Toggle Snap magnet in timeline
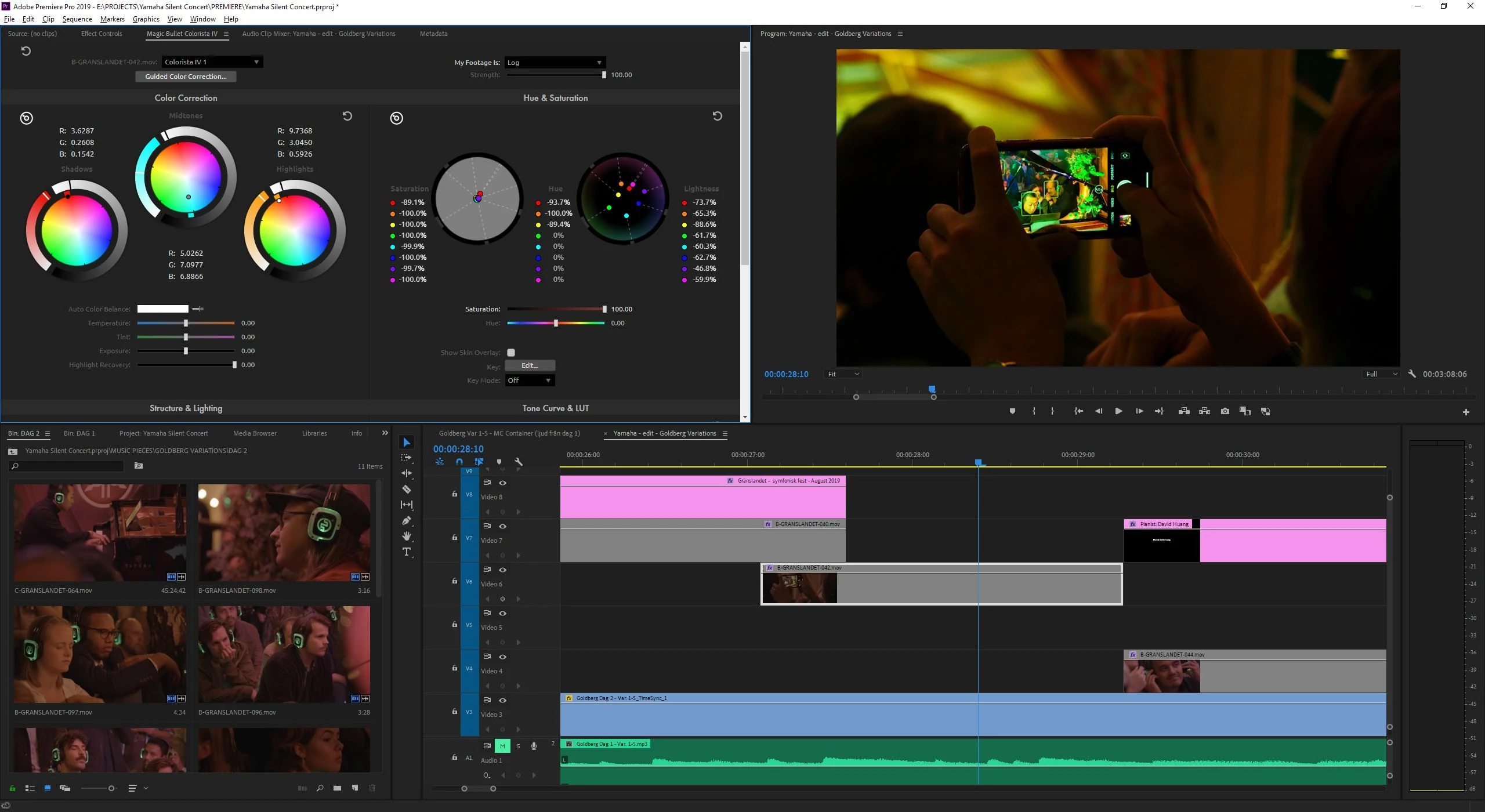Viewport: 1485px width, 812px height. pyautogui.click(x=459, y=462)
